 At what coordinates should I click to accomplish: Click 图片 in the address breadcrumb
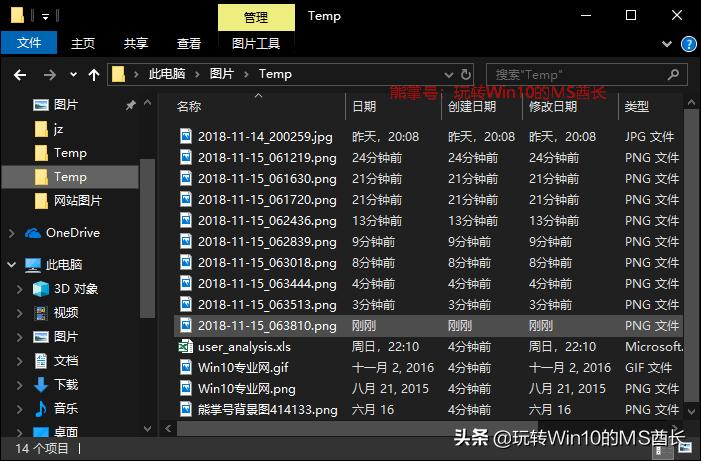[222, 74]
